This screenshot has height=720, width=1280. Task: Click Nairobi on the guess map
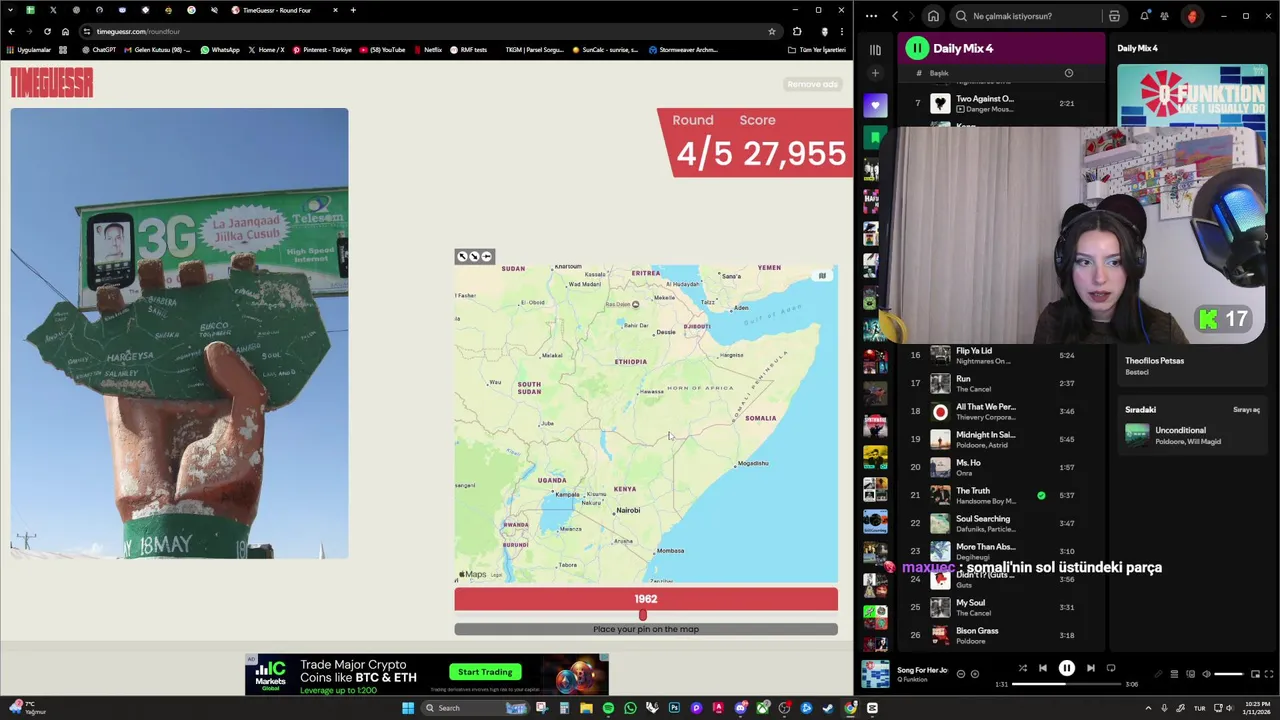point(628,510)
